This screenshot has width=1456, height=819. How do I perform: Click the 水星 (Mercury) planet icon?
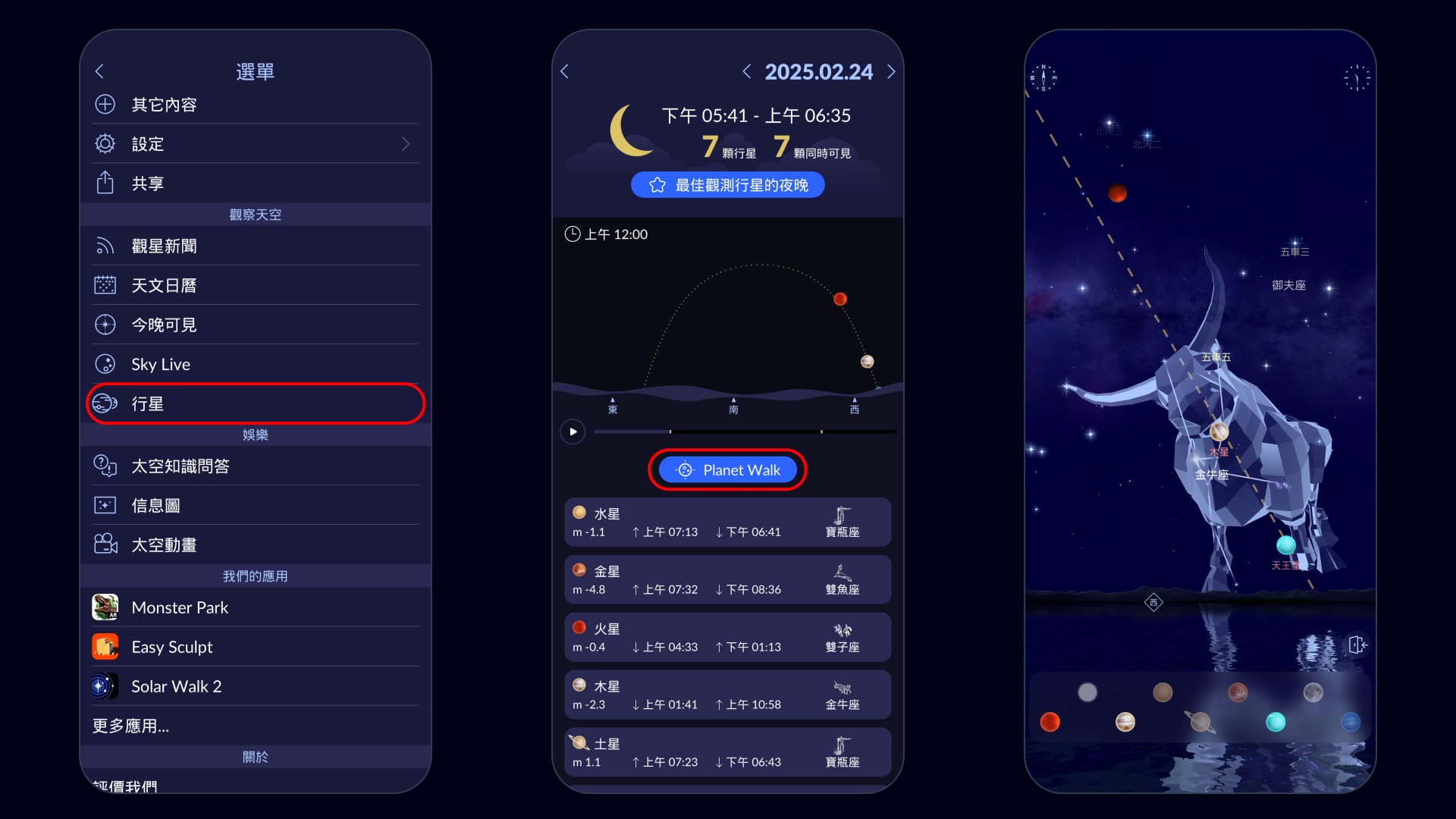click(581, 512)
